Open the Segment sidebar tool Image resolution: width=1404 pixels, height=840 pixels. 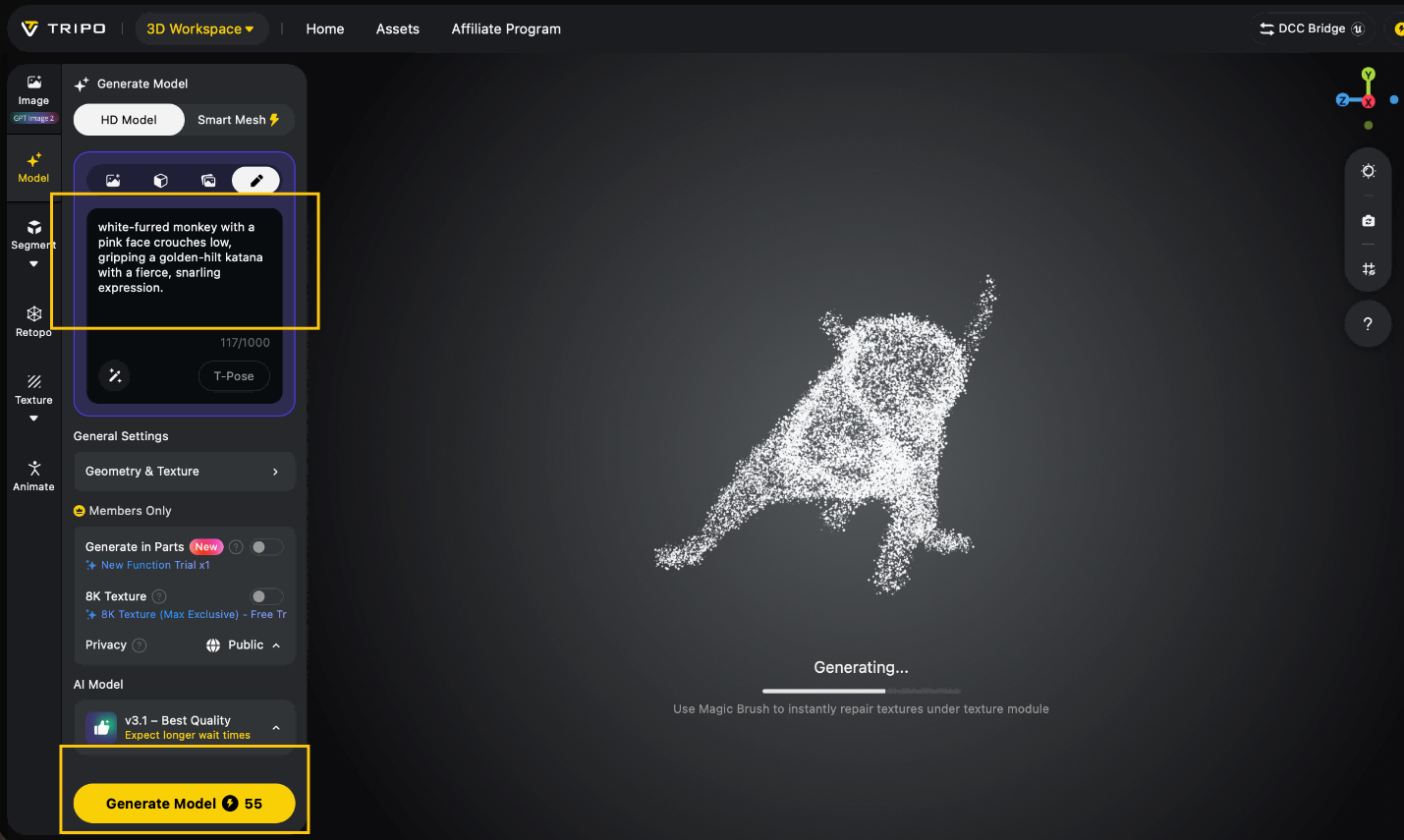[33, 235]
